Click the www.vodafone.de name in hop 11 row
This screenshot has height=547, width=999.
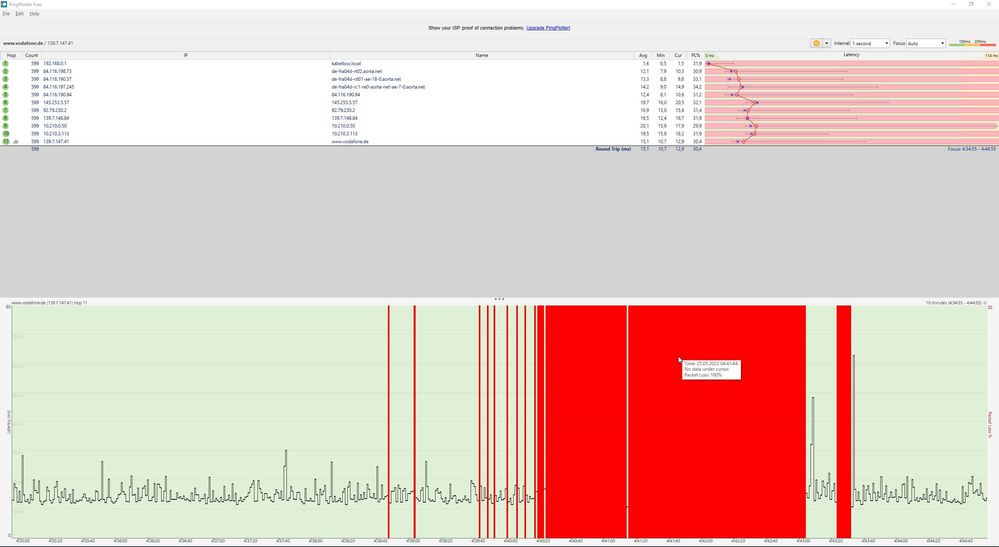pos(350,141)
